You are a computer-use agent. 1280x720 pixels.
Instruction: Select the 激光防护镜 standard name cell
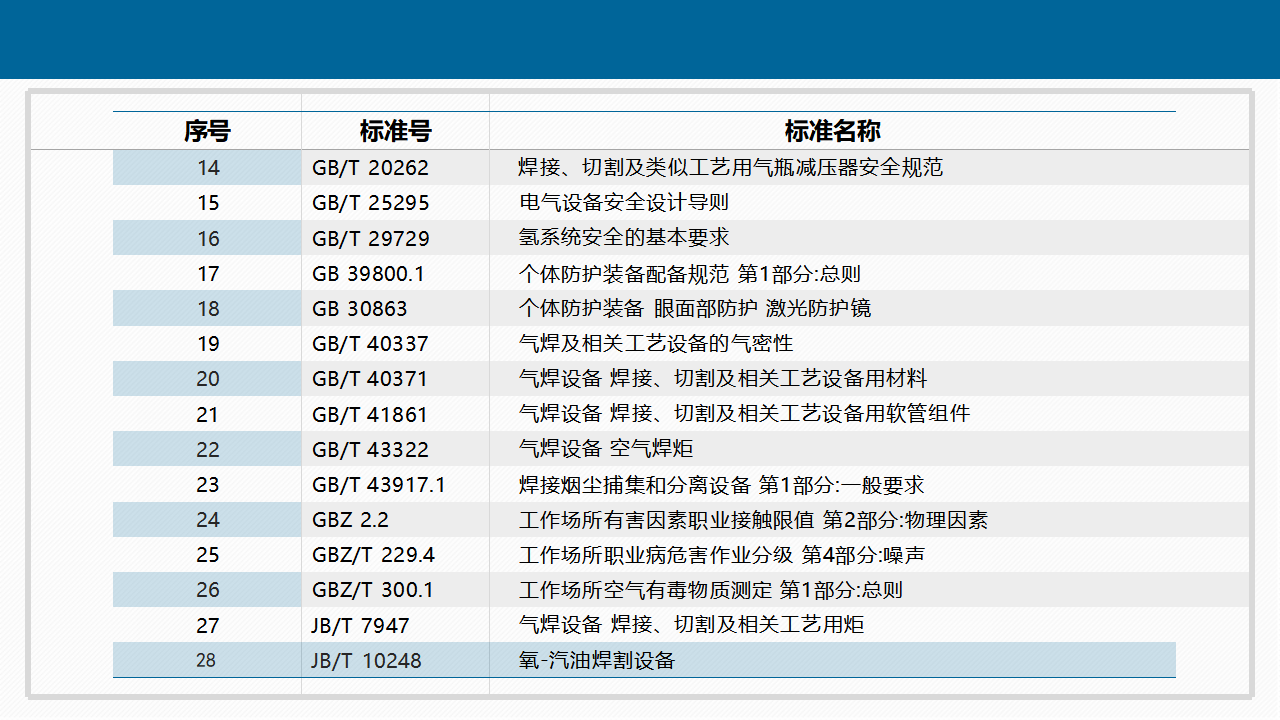(695, 309)
